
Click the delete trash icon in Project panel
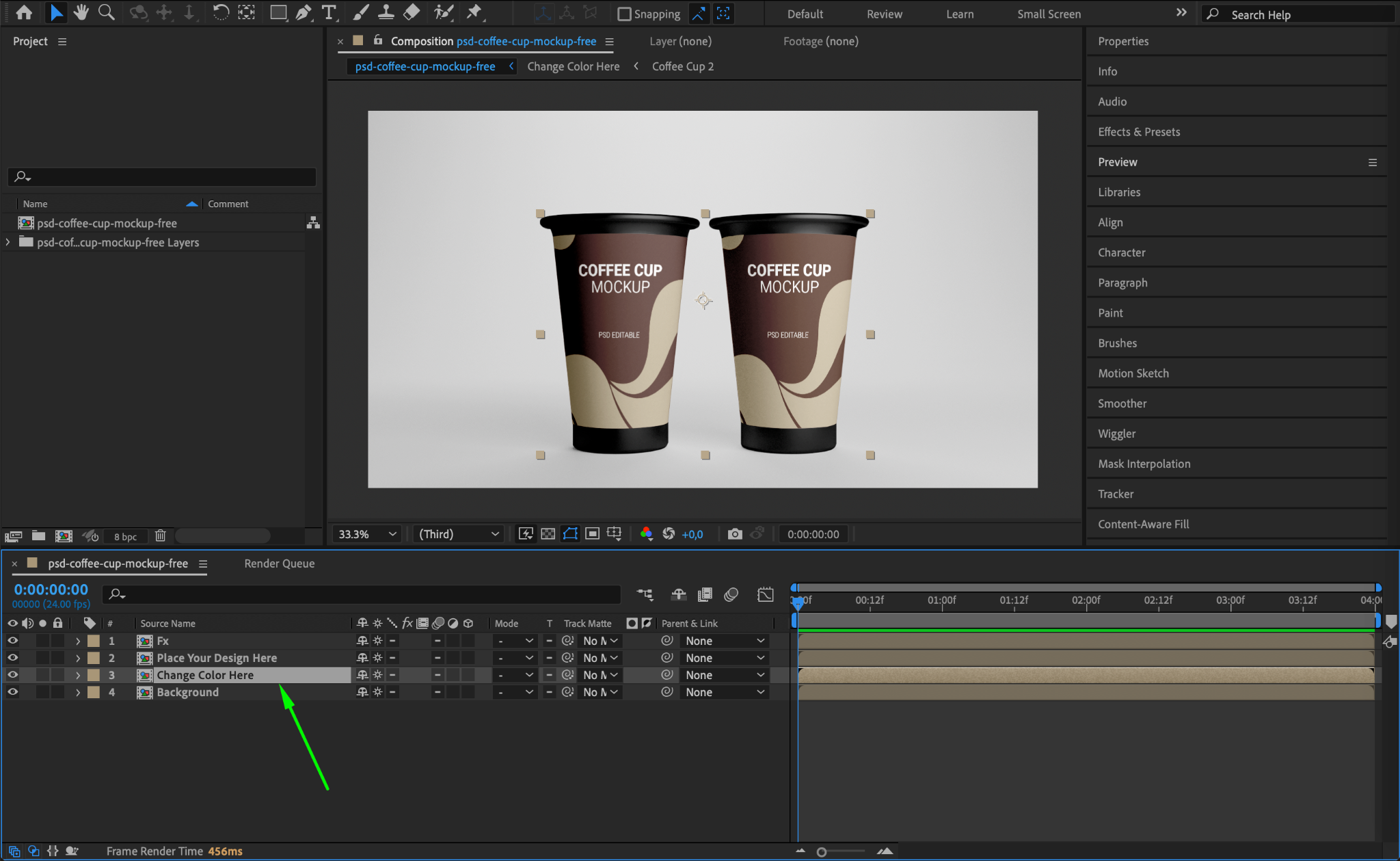click(x=160, y=536)
